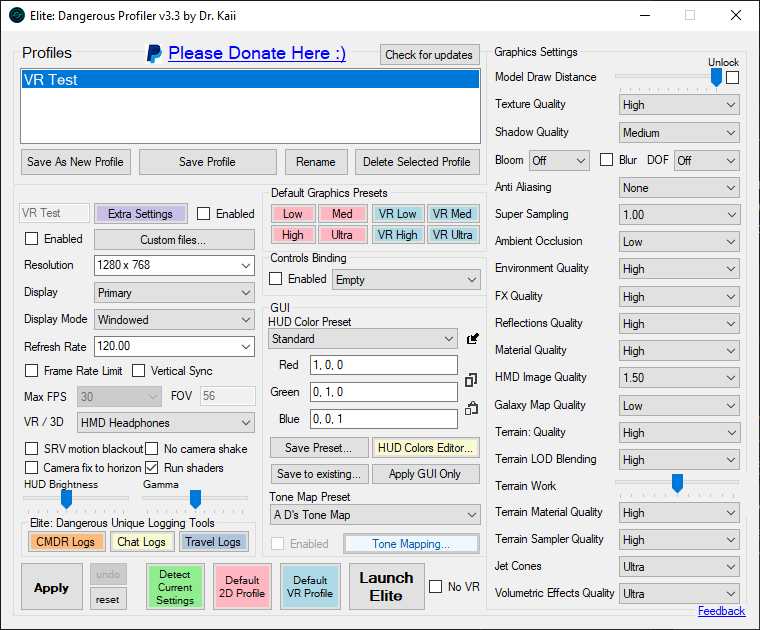The image size is (760, 630).
Task: Open the Super Sampling dropdown
Action: pyautogui.click(x=679, y=215)
